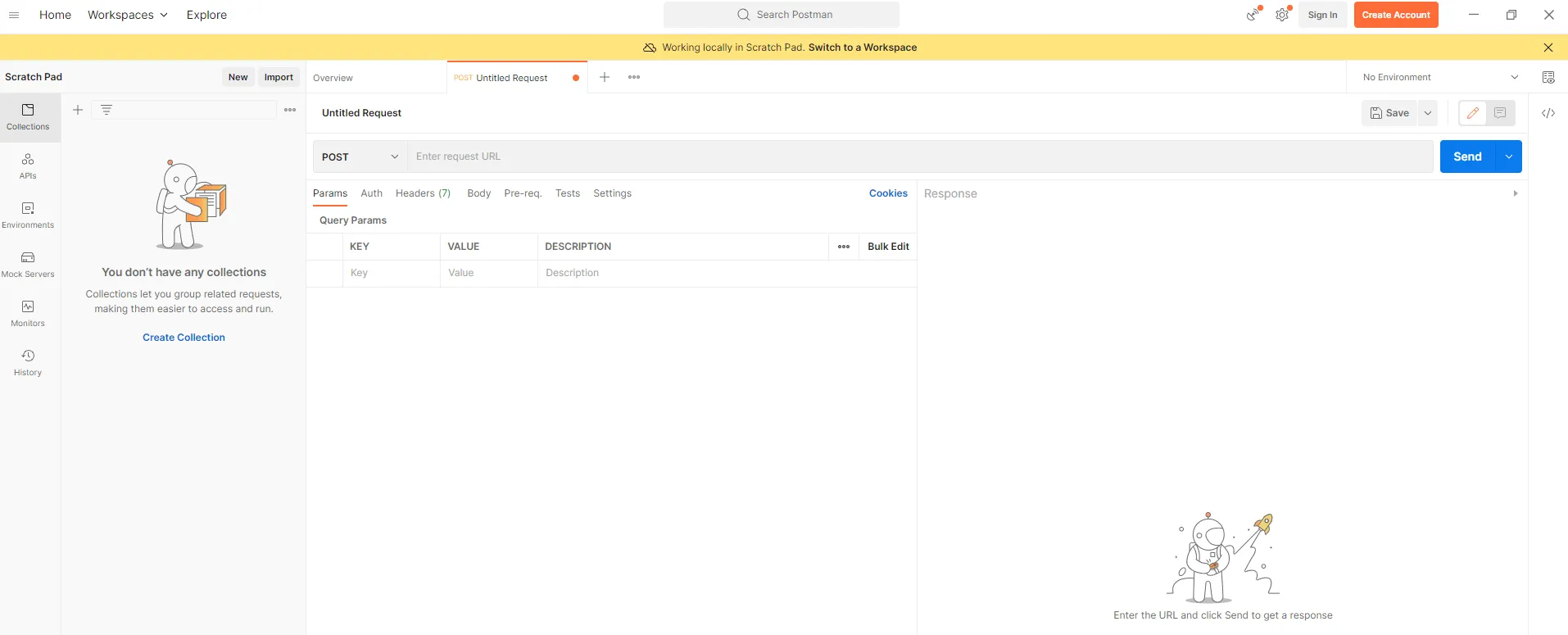Image resolution: width=1568 pixels, height=635 pixels.
Task: Click the Import button
Action: click(279, 77)
